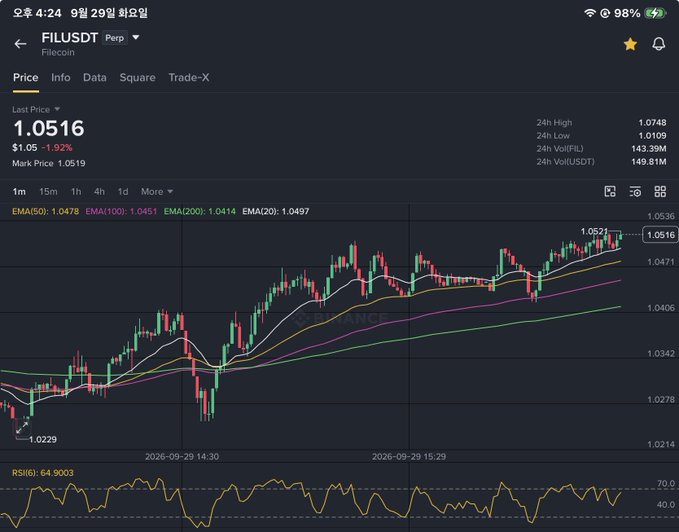The height and width of the screenshot is (532, 679).
Task: Select the Price tab
Action: (26, 77)
